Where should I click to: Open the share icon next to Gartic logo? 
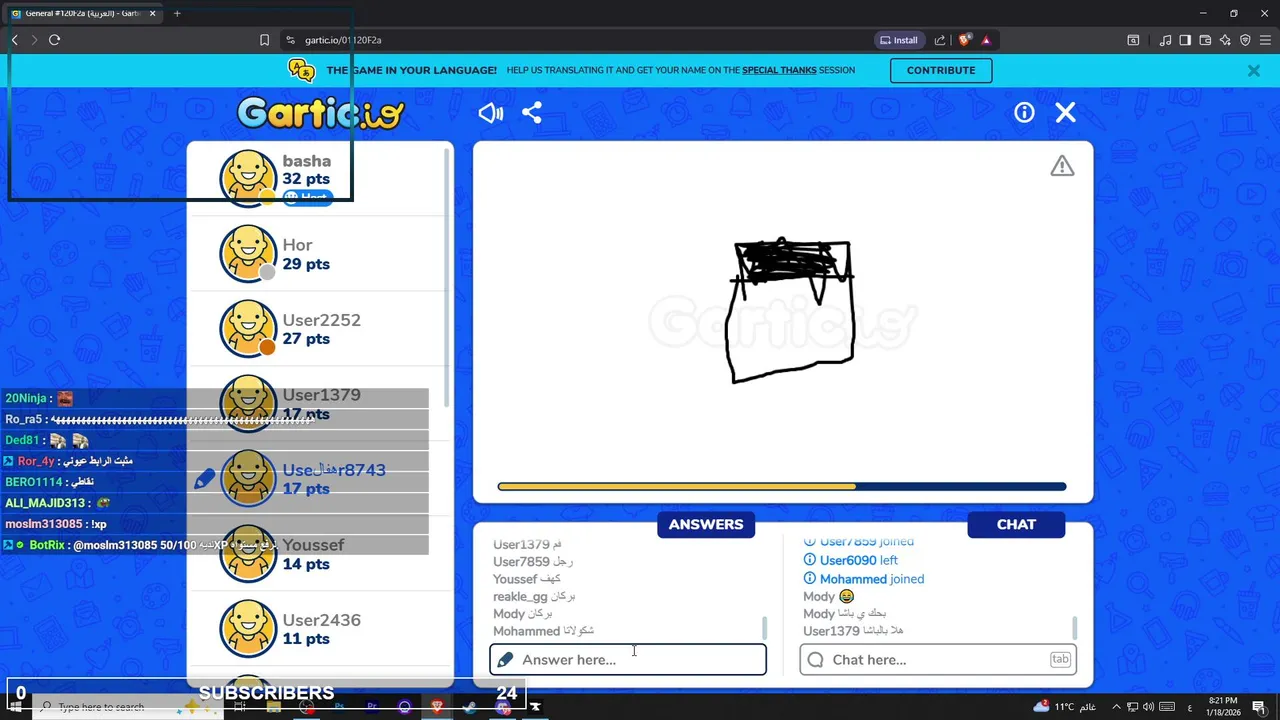point(532,113)
